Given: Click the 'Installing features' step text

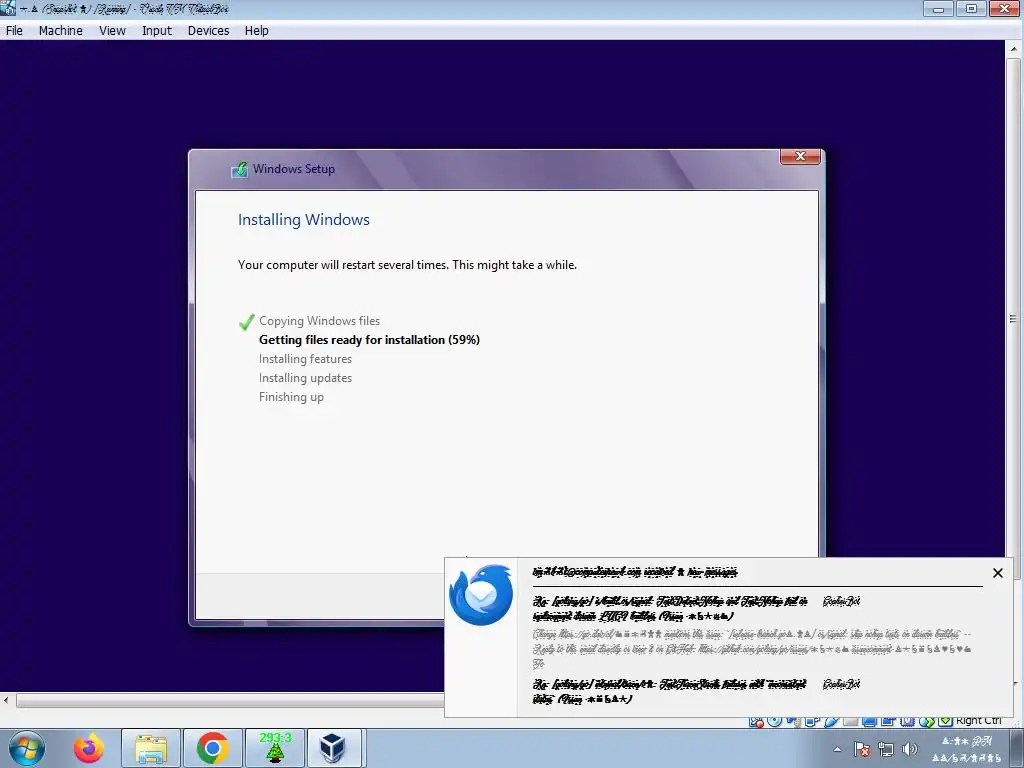Looking at the screenshot, I should [305, 359].
